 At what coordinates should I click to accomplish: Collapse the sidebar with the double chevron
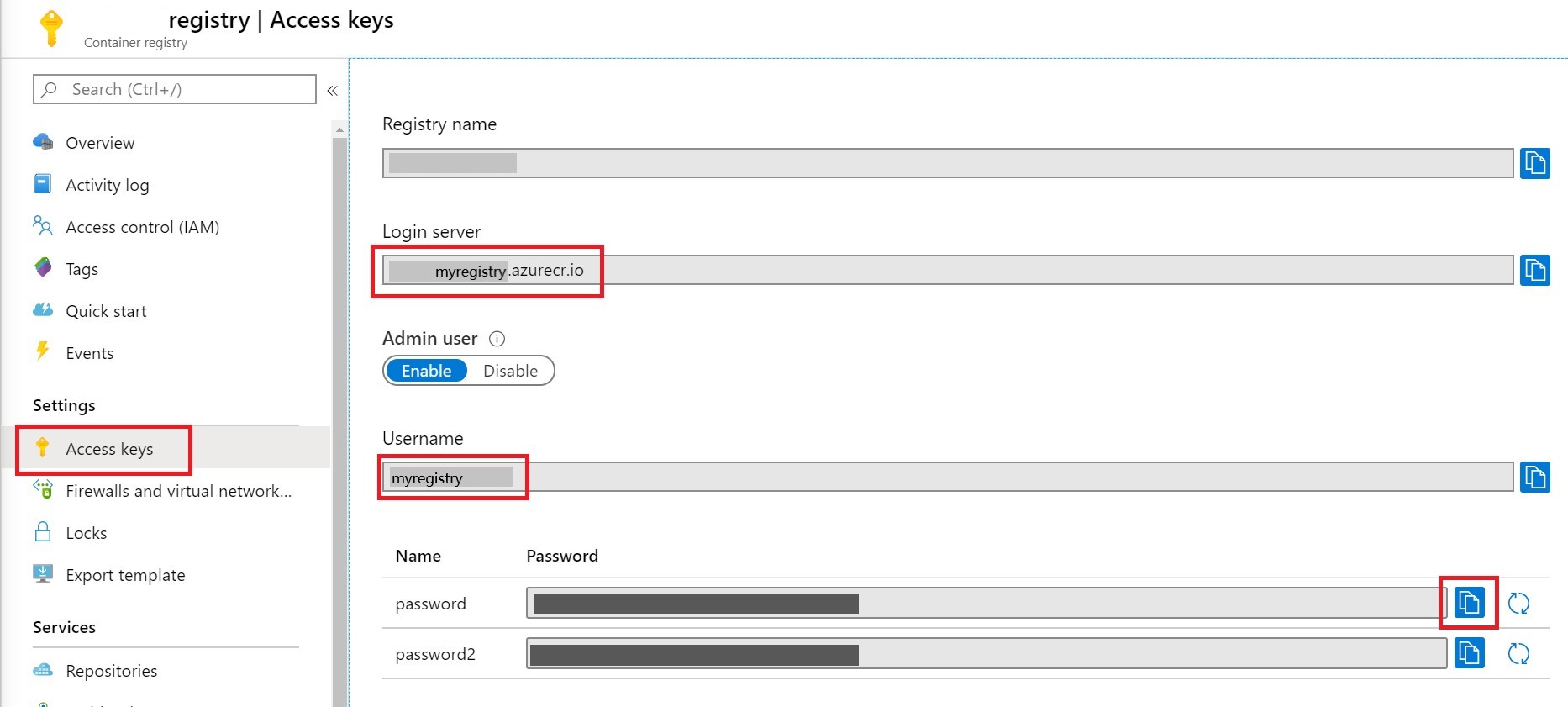pyautogui.click(x=332, y=91)
